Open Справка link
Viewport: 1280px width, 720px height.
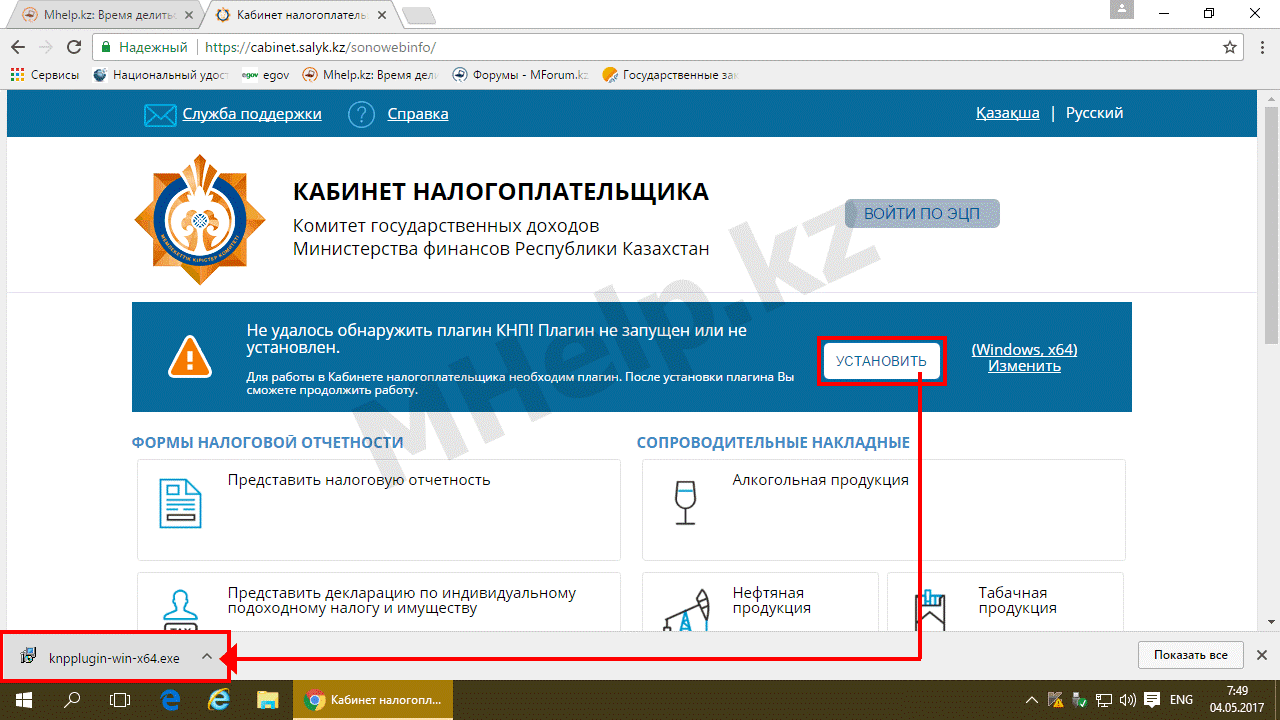coord(418,114)
